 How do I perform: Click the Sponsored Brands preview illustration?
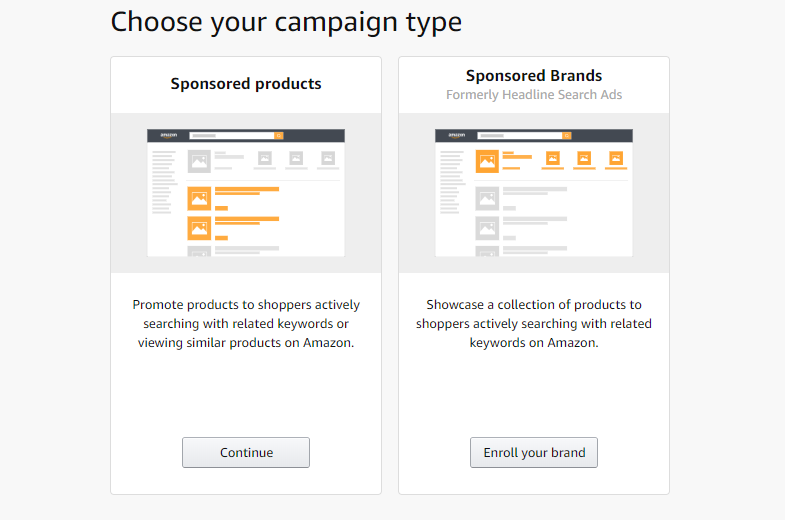point(534,193)
